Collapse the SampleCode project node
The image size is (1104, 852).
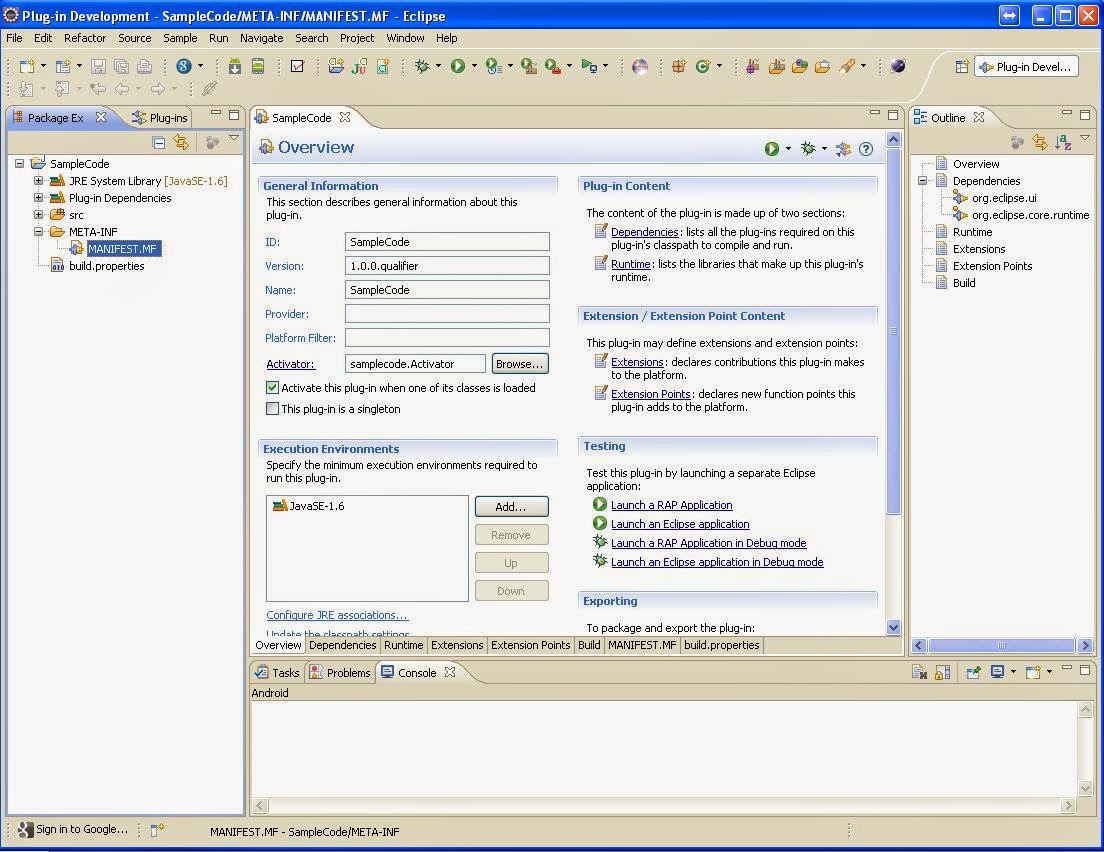(19, 163)
